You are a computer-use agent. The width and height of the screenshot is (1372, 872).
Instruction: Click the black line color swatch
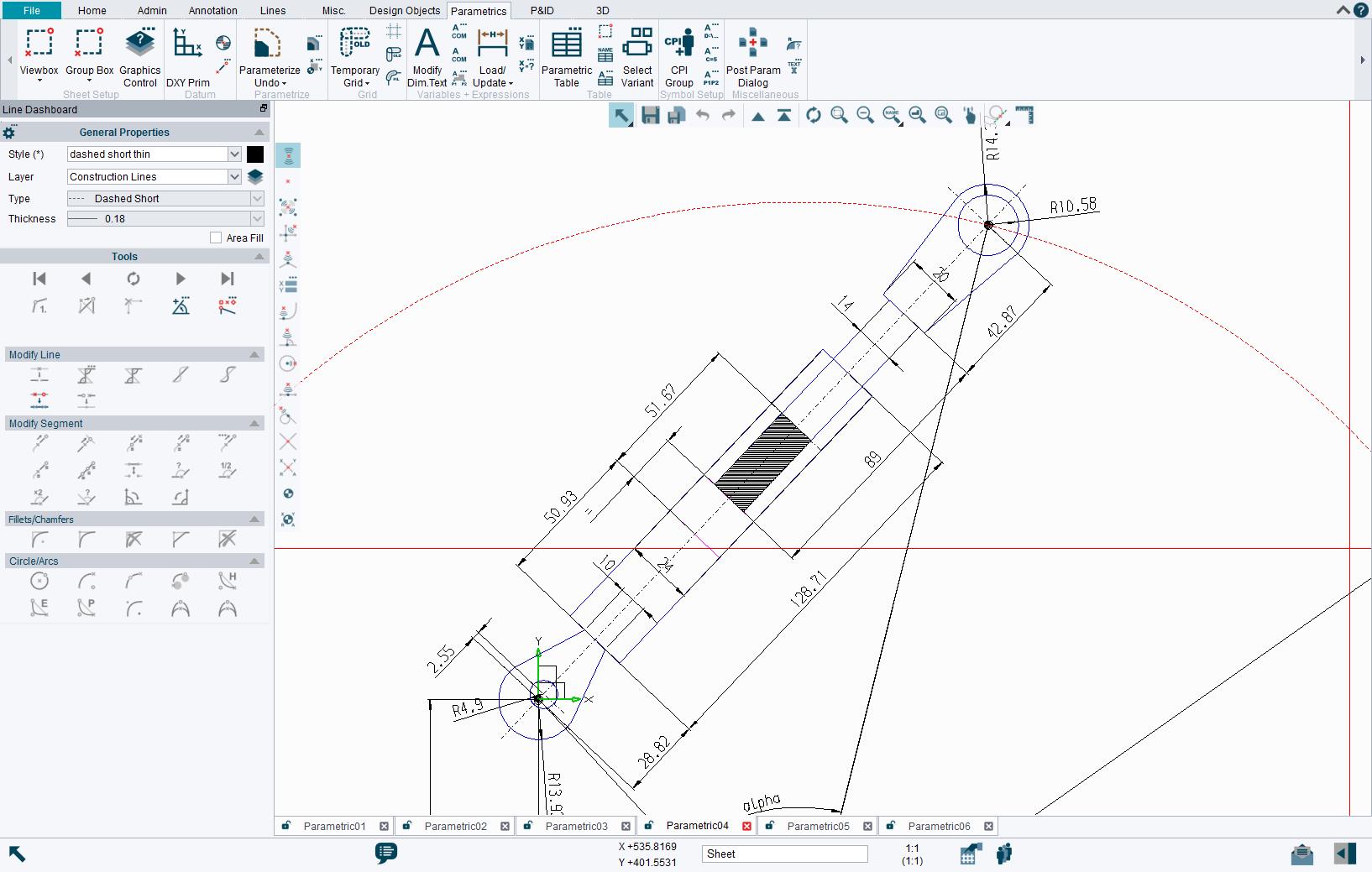coord(254,154)
